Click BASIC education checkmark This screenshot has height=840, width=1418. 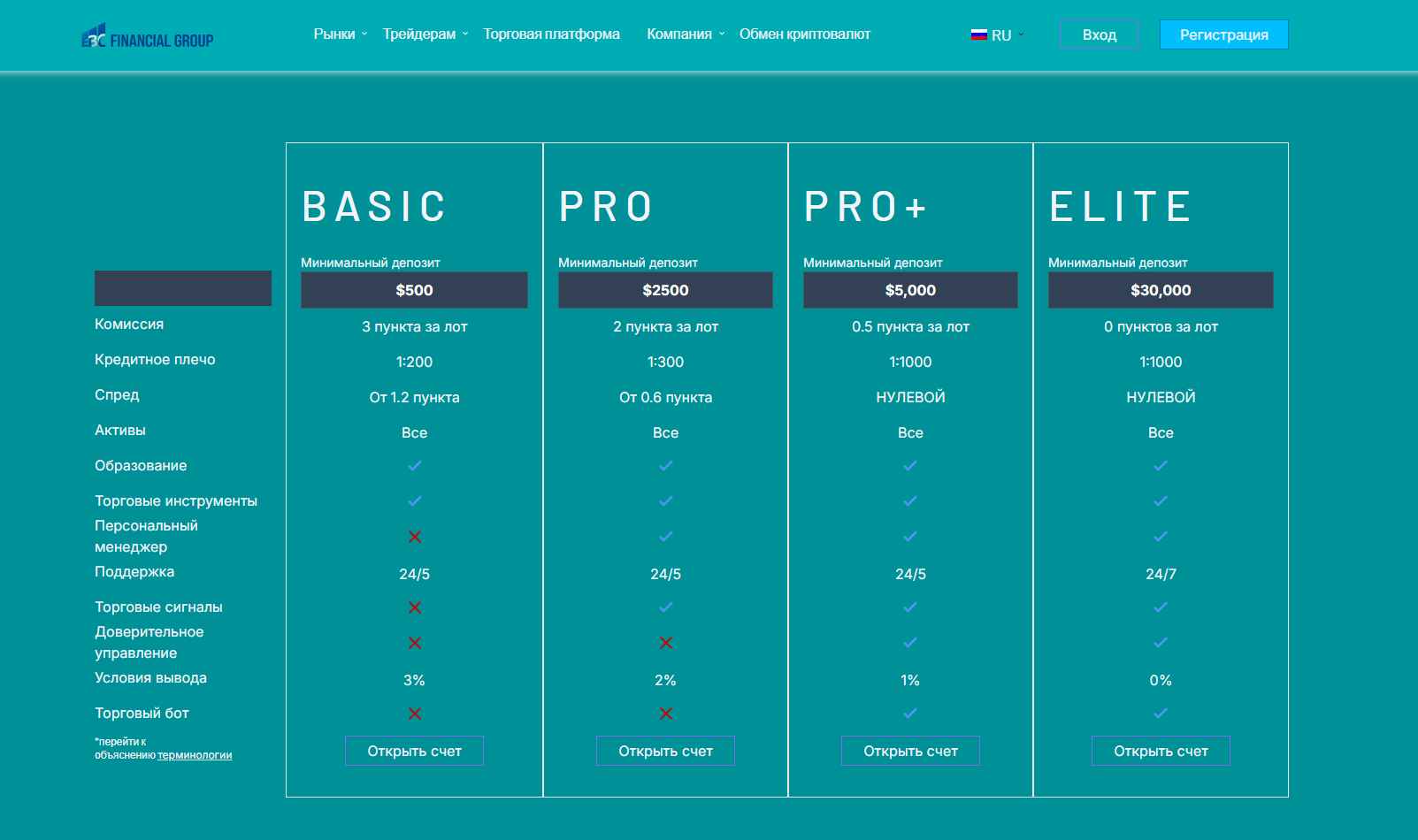(414, 466)
